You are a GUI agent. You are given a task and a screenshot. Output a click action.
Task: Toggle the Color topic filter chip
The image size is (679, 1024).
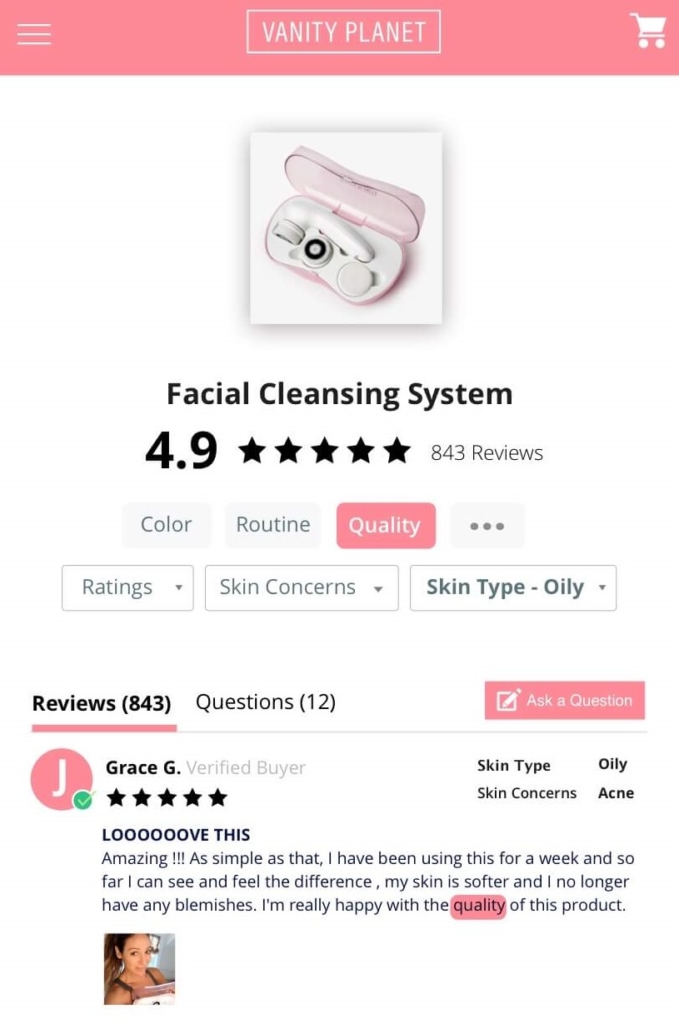[166, 525]
